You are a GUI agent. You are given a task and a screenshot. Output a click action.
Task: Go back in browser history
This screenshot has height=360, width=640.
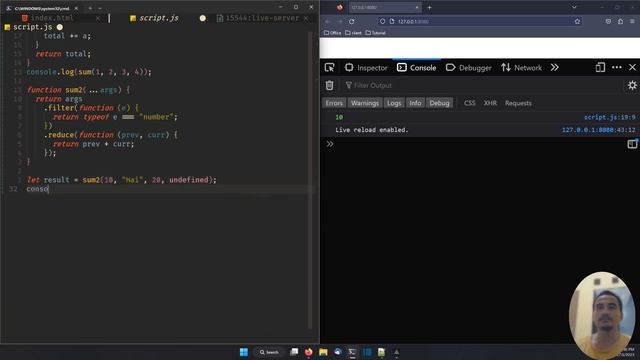[x=327, y=21]
